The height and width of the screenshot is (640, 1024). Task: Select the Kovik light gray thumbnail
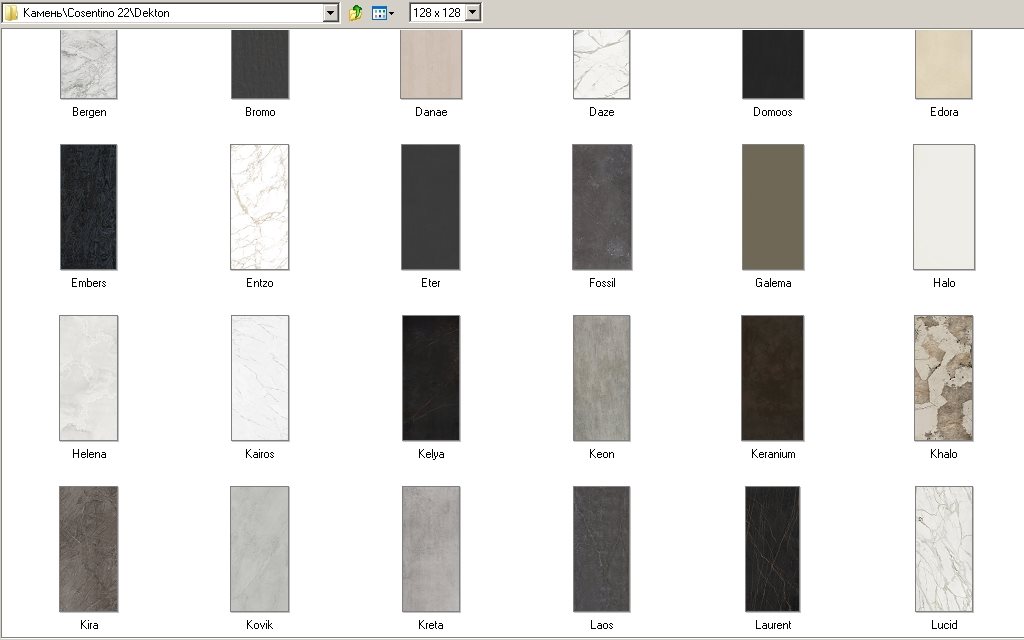click(259, 549)
